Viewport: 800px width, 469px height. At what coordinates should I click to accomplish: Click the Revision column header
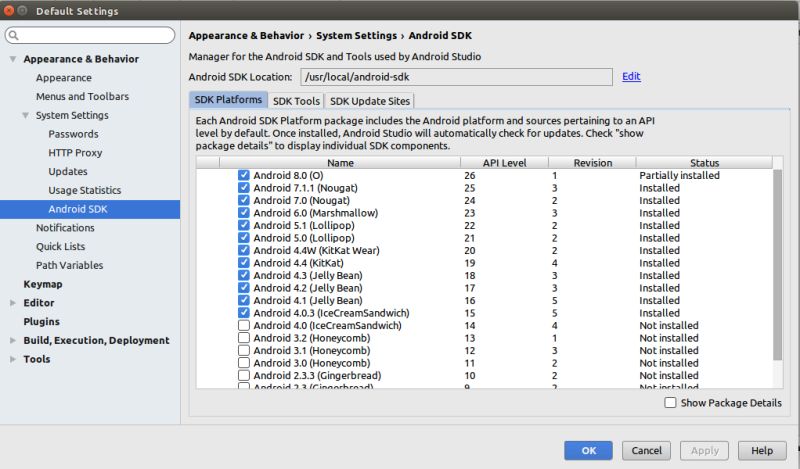point(592,163)
